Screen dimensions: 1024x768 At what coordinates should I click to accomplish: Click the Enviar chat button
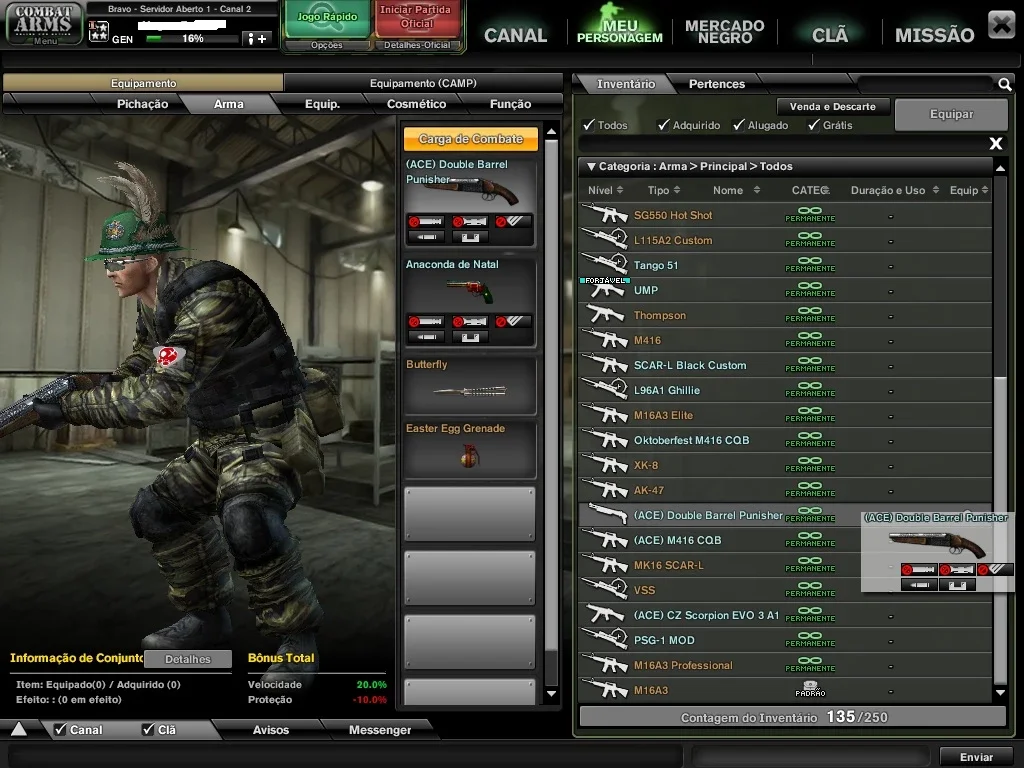point(976,757)
